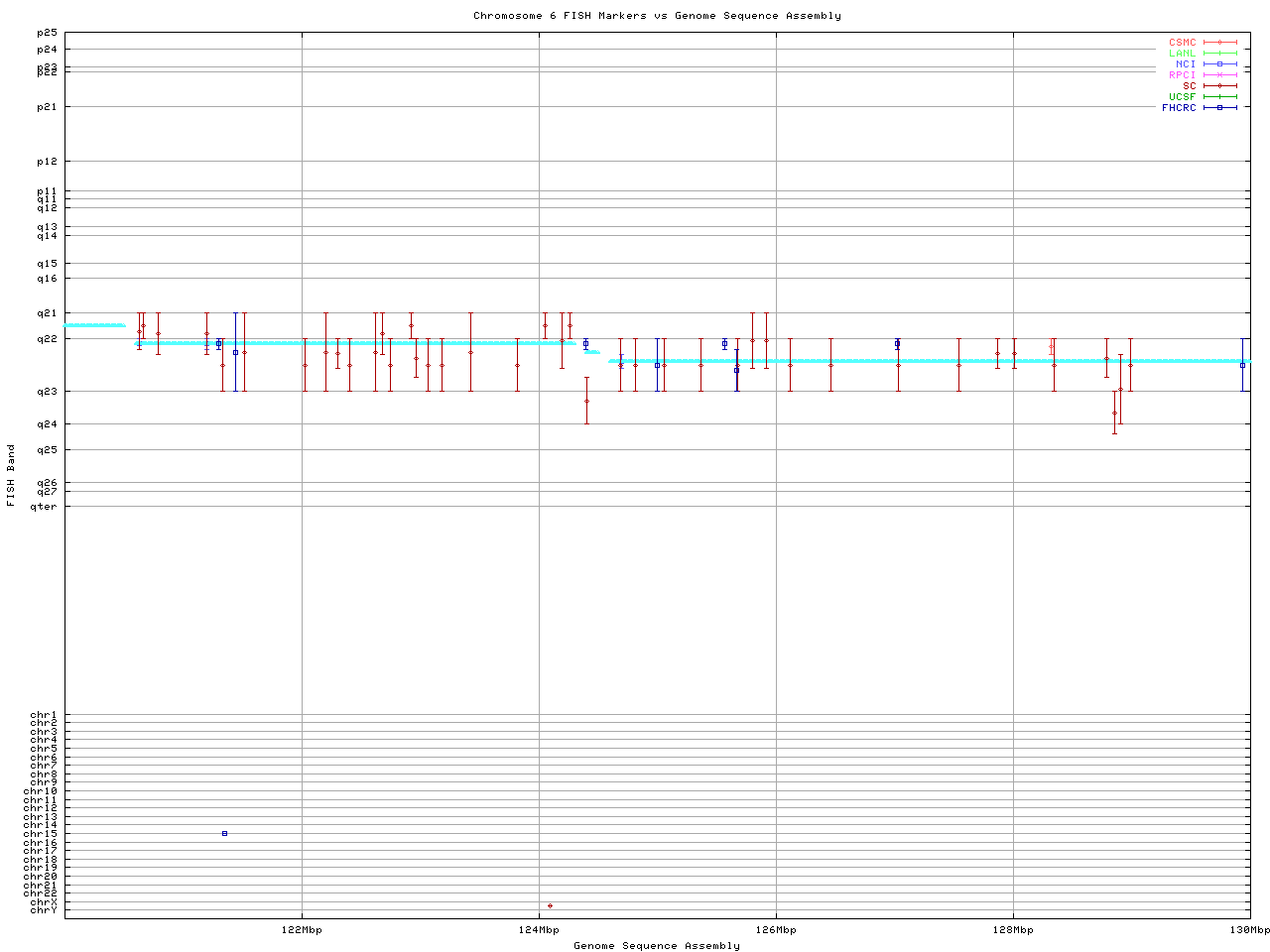Click the 126Mbp x-axis tick label
This screenshot has height=952, width=1270.
776,930
